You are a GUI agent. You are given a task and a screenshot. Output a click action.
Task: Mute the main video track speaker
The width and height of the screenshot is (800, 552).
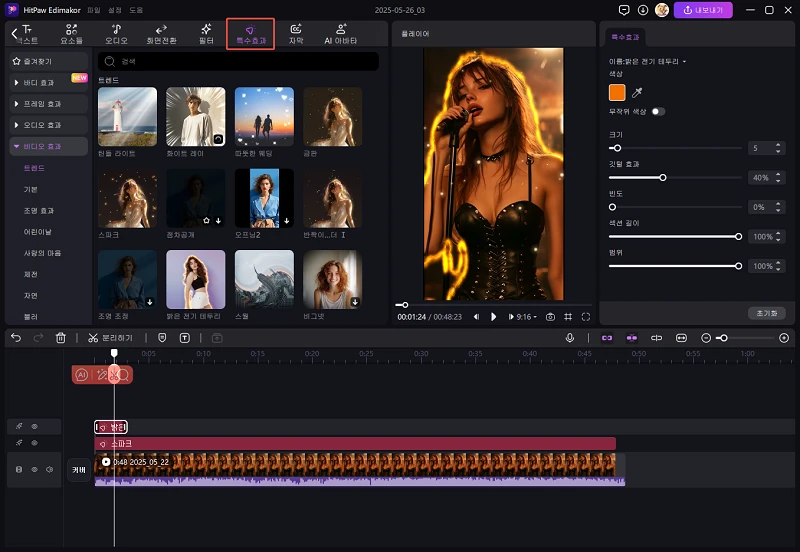click(48, 469)
